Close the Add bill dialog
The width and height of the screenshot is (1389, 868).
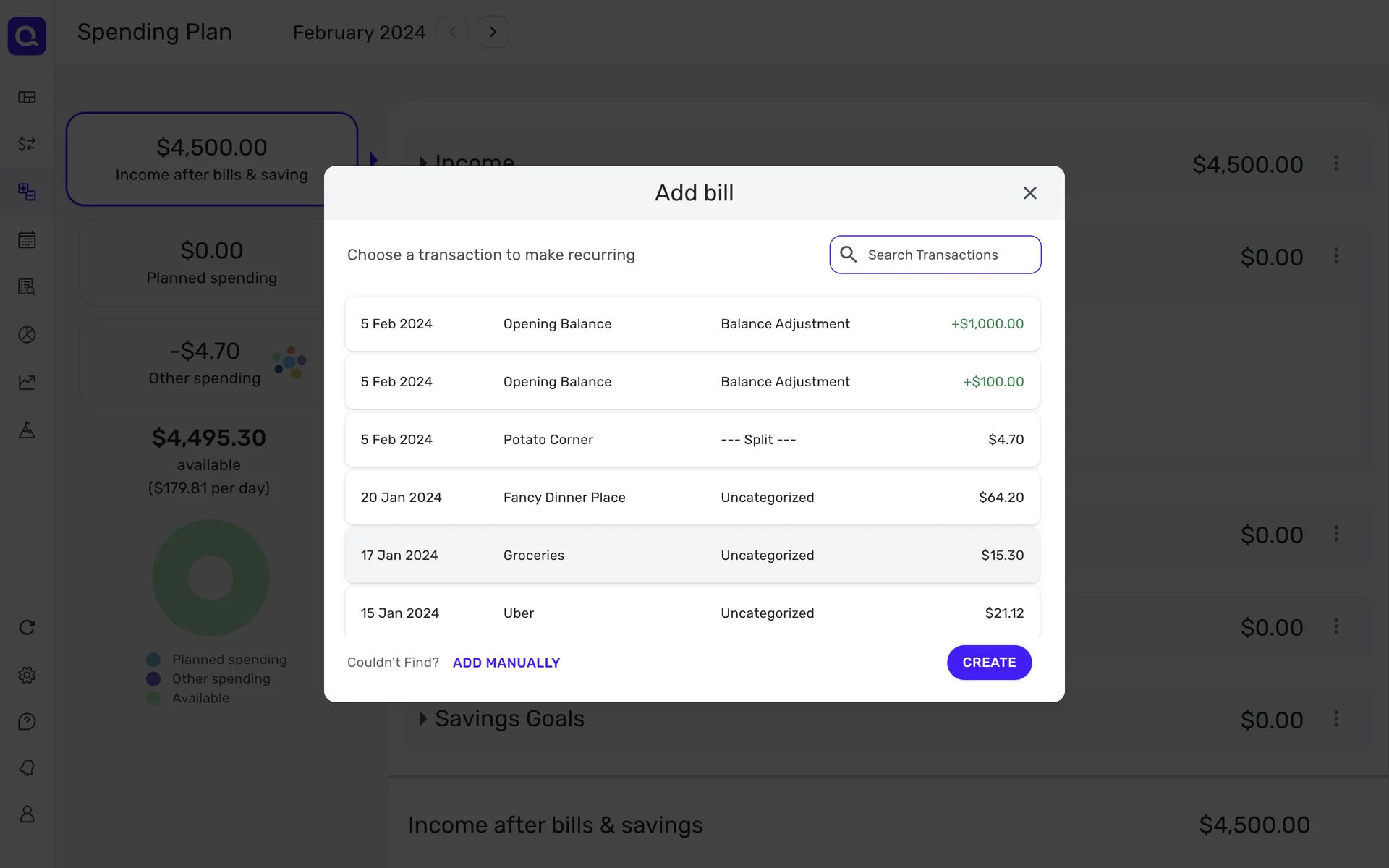pos(1029,193)
